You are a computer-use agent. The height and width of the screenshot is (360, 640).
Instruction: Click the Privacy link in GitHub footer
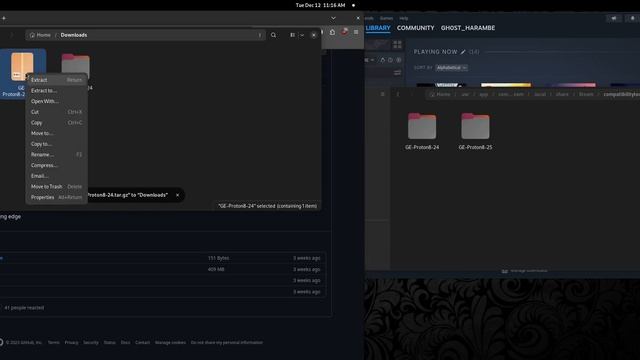pyautogui.click(x=71, y=342)
